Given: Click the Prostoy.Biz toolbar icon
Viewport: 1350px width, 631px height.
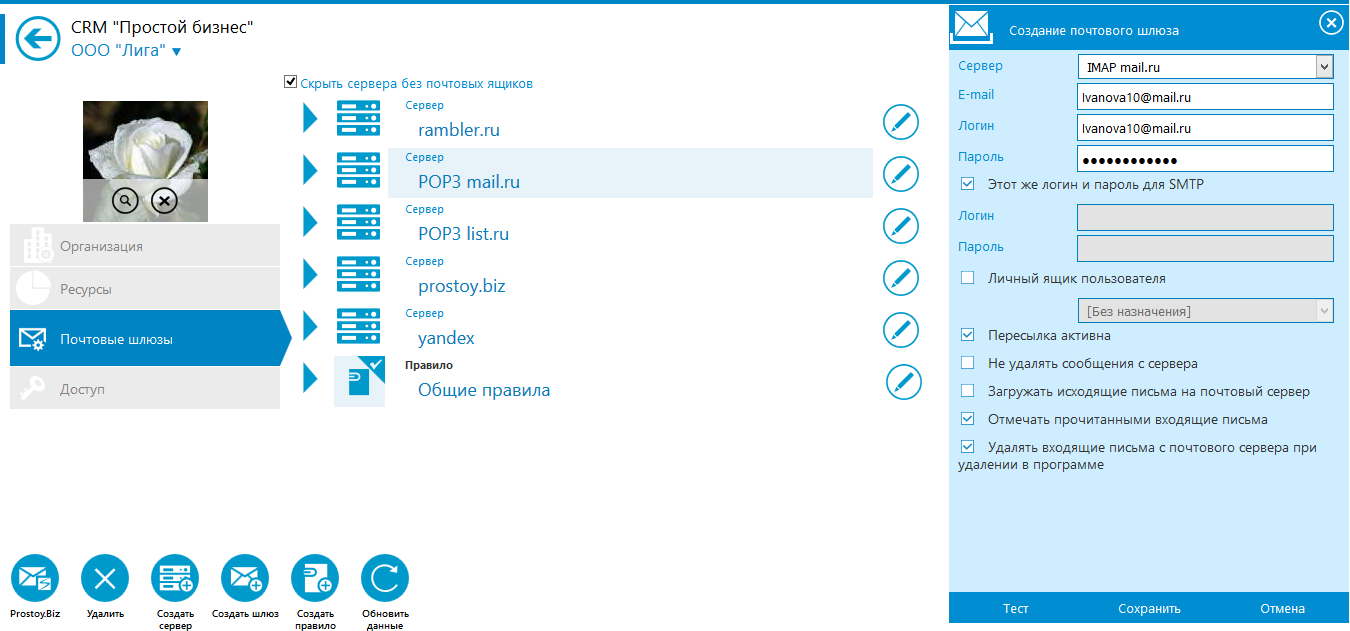Looking at the screenshot, I should pyautogui.click(x=35, y=579).
